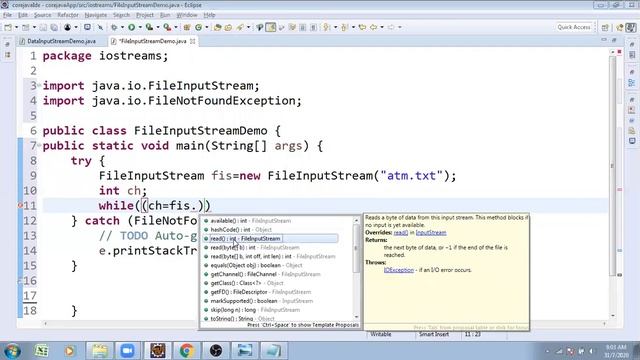The width and height of the screenshot is (640, 360).
Task: Switch to the Java EE perspective icon
Action: 620,27
